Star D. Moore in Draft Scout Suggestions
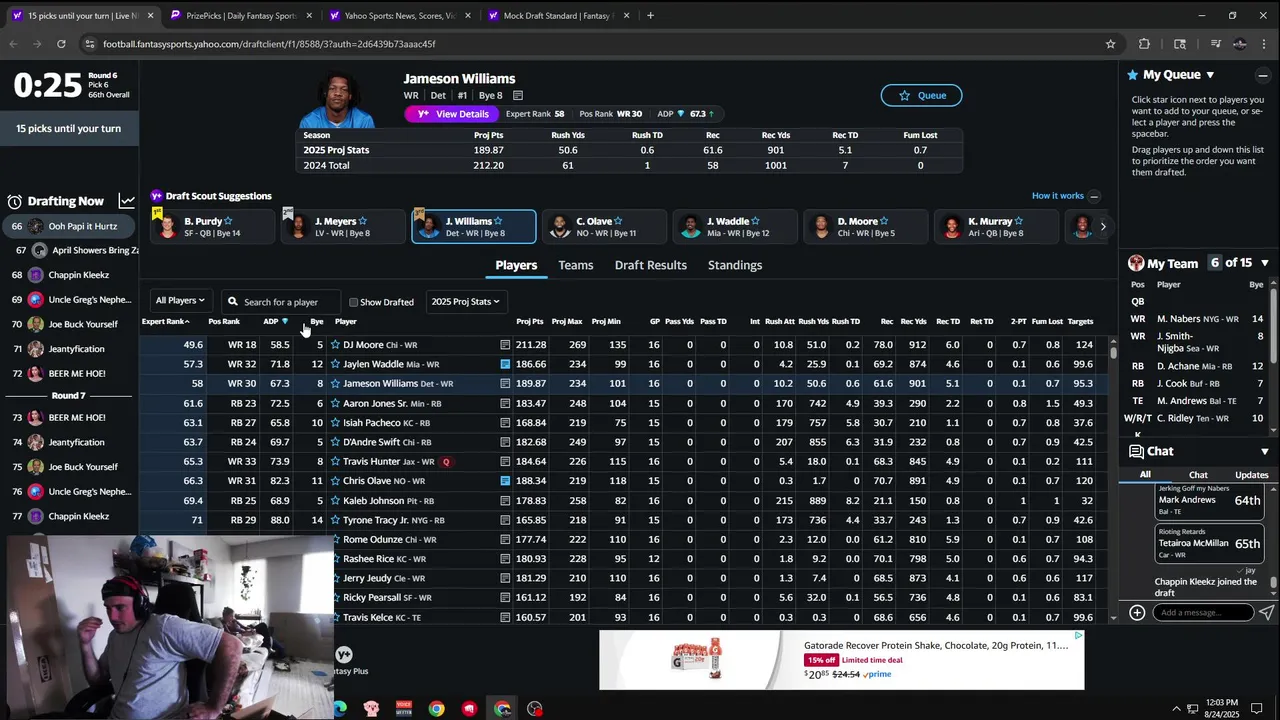 click(884, 221)
